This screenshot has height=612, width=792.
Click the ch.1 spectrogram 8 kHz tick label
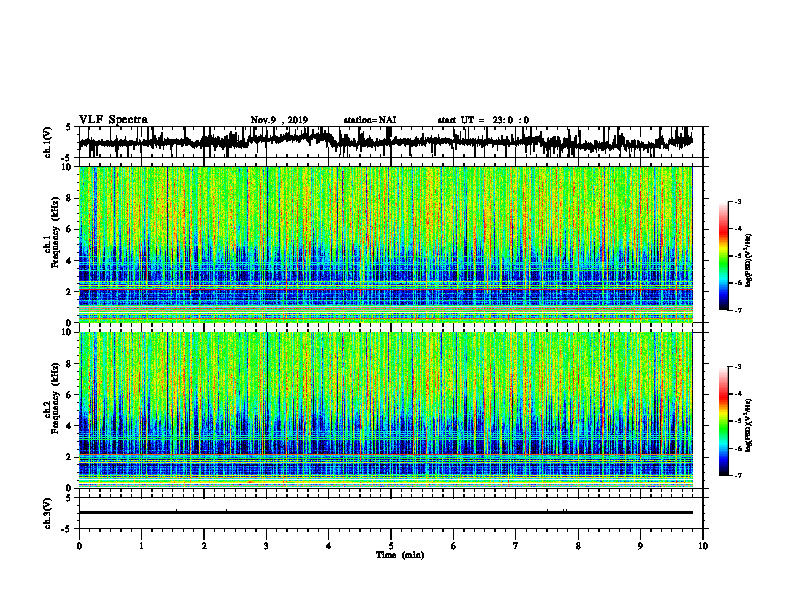click(71, 198)
